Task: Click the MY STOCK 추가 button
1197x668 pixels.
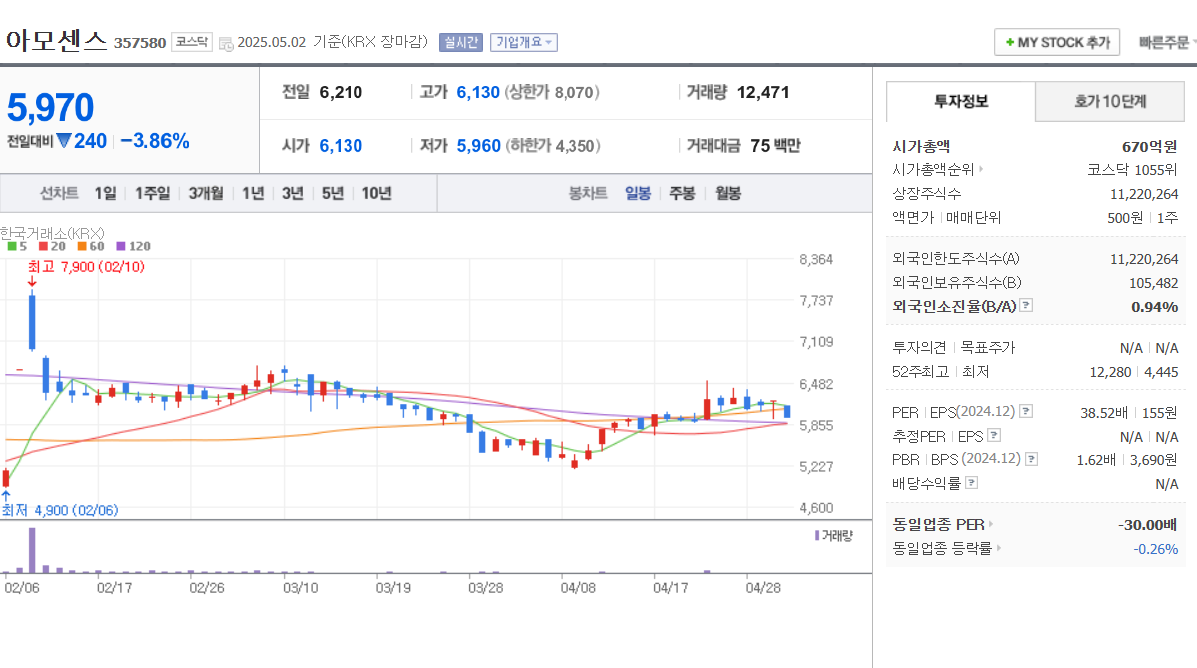Action: [1056, 42]
